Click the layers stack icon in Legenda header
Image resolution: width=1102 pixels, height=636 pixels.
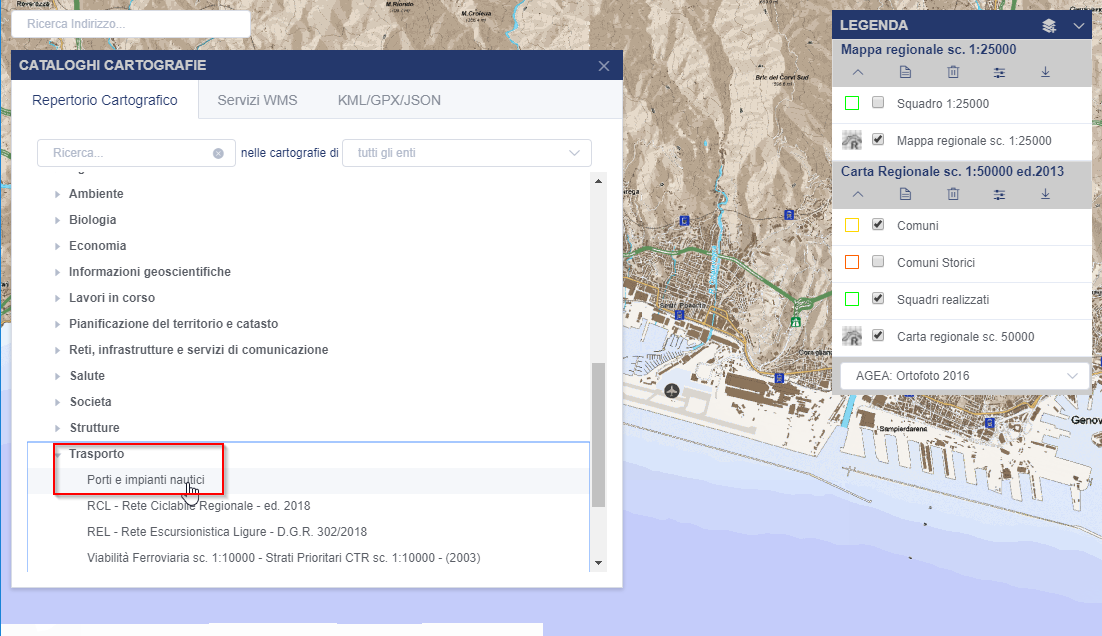[1048, 26]
